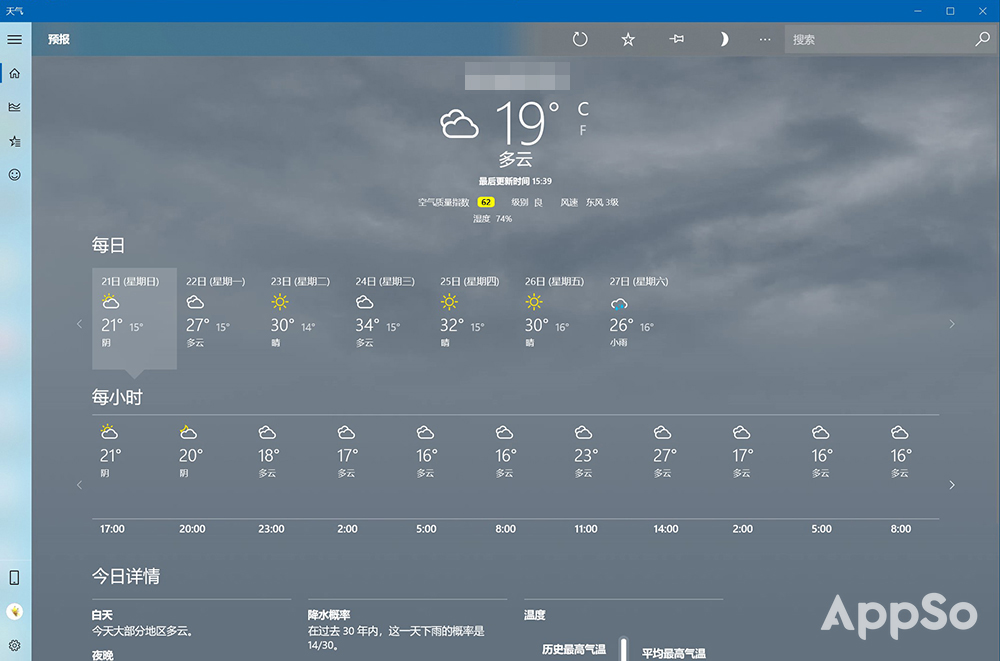
Task: Open the more options ellipsis
Action: click(765, 39)
